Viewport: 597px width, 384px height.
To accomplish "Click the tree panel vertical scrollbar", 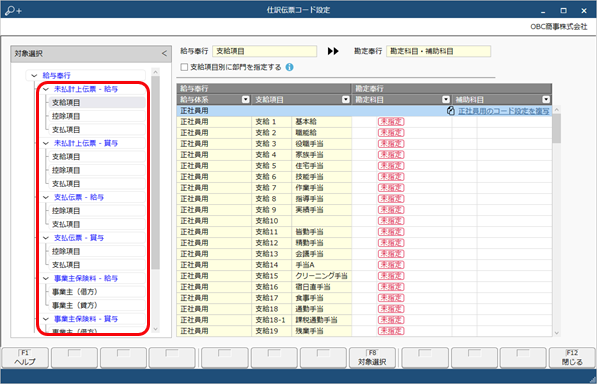I will (155, 172).
